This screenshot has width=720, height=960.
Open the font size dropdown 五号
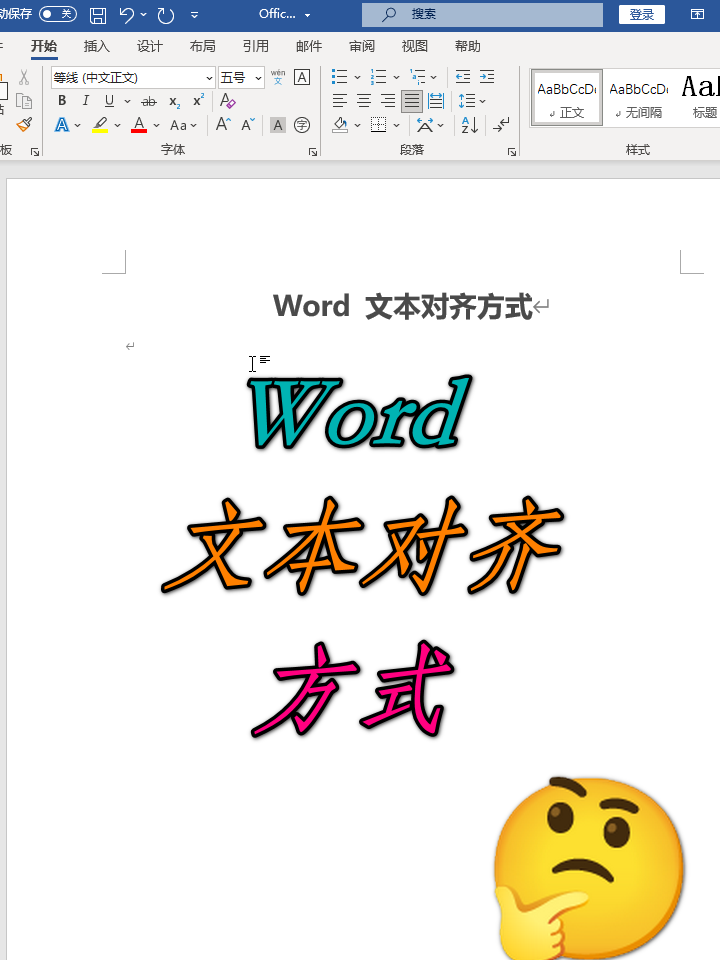pyautogui.click(x=258, y=78)
